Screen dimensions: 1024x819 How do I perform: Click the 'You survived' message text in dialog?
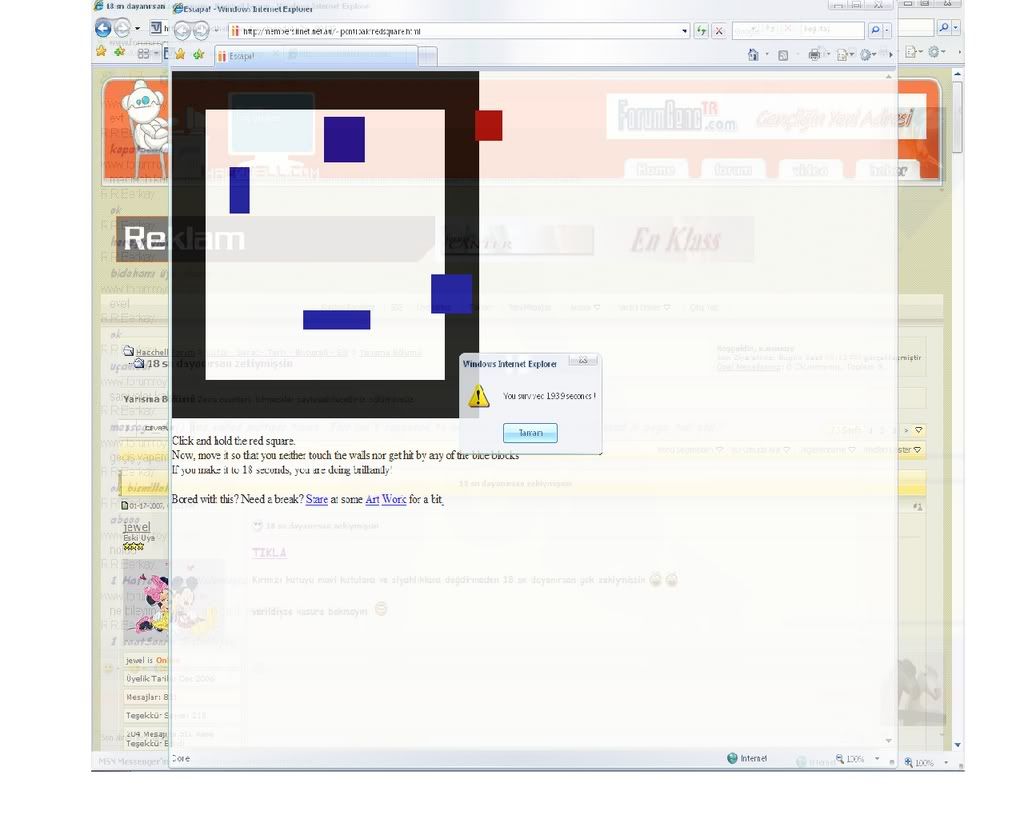pos(549,396)
